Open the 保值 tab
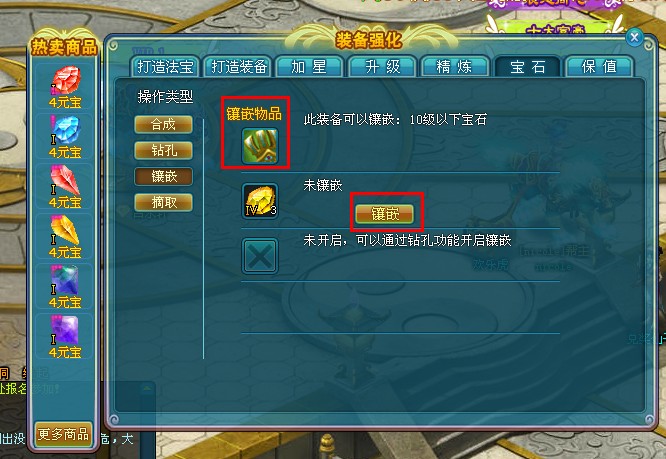The image size is (666, 459). (x=599, y=67)
